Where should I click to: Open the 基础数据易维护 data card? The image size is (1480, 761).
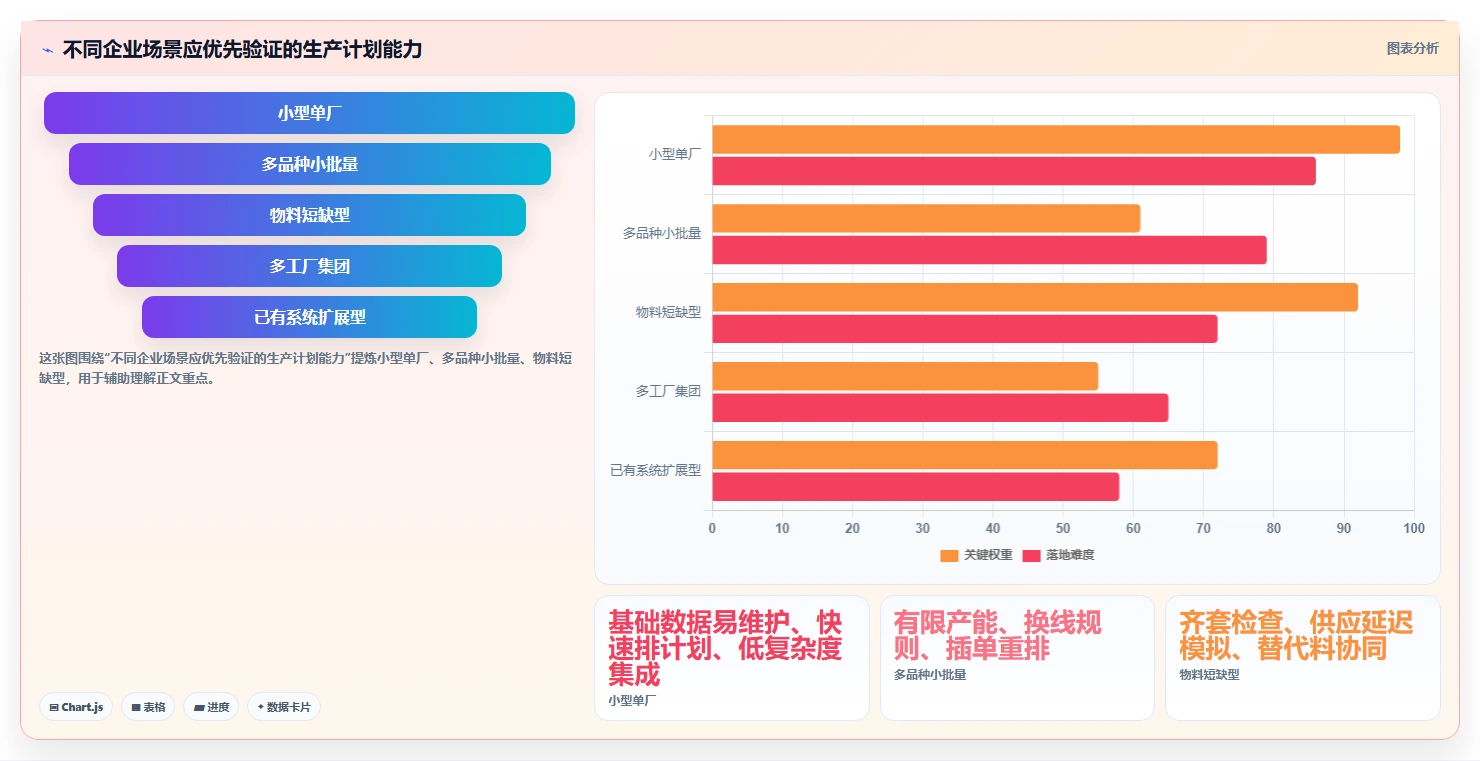[x=732, y=658]
